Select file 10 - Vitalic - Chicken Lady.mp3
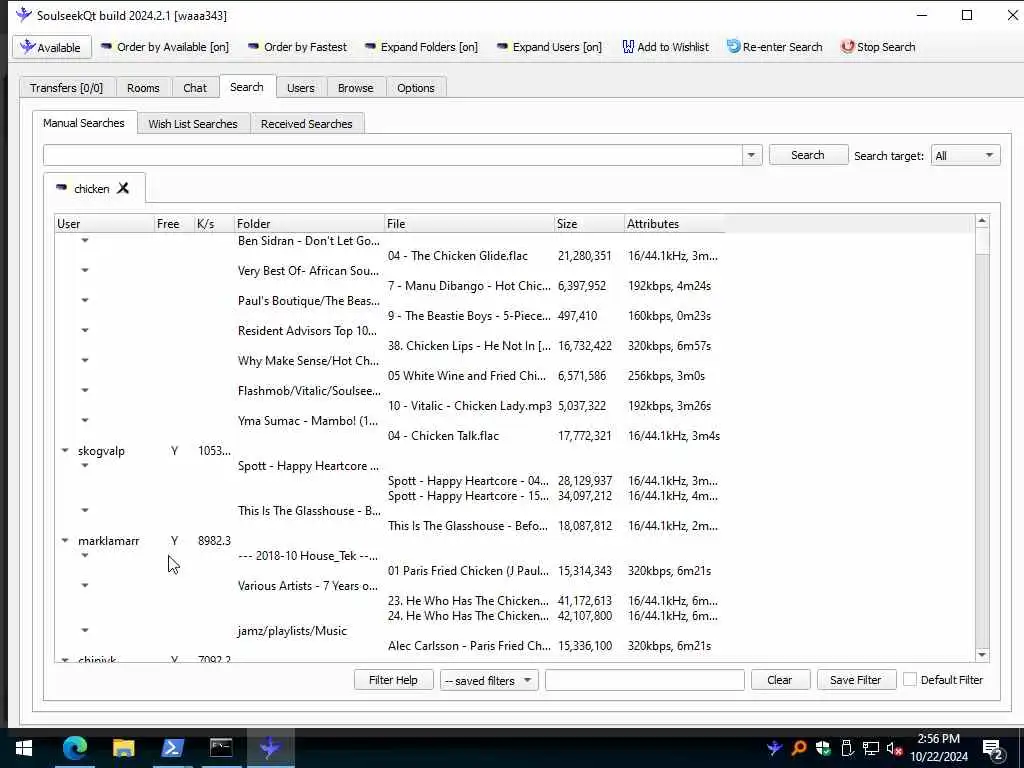Viewport: 1024px width, 768px height. pyautogui.click(x=470, y=406)
